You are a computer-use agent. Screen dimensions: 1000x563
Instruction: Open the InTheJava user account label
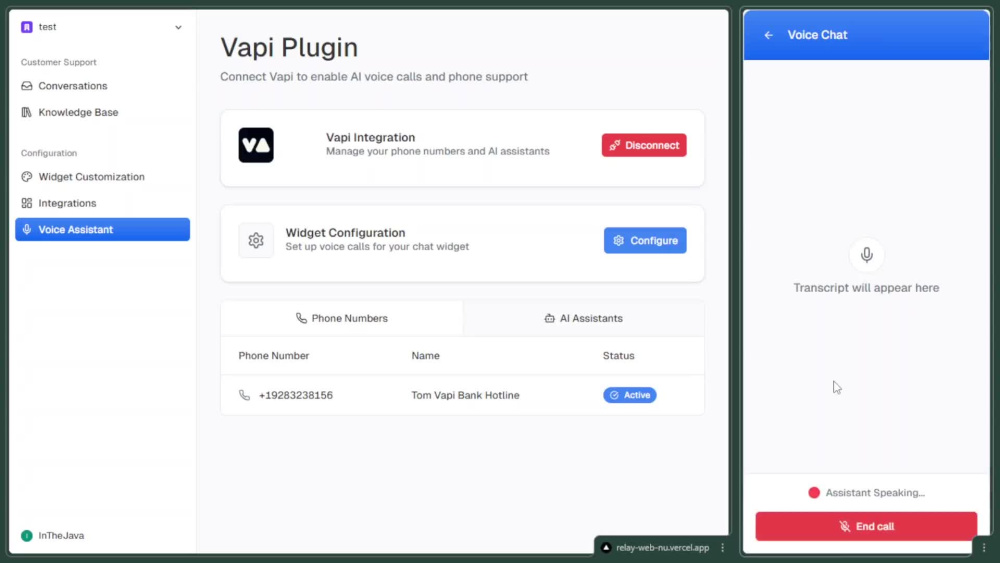61,536
